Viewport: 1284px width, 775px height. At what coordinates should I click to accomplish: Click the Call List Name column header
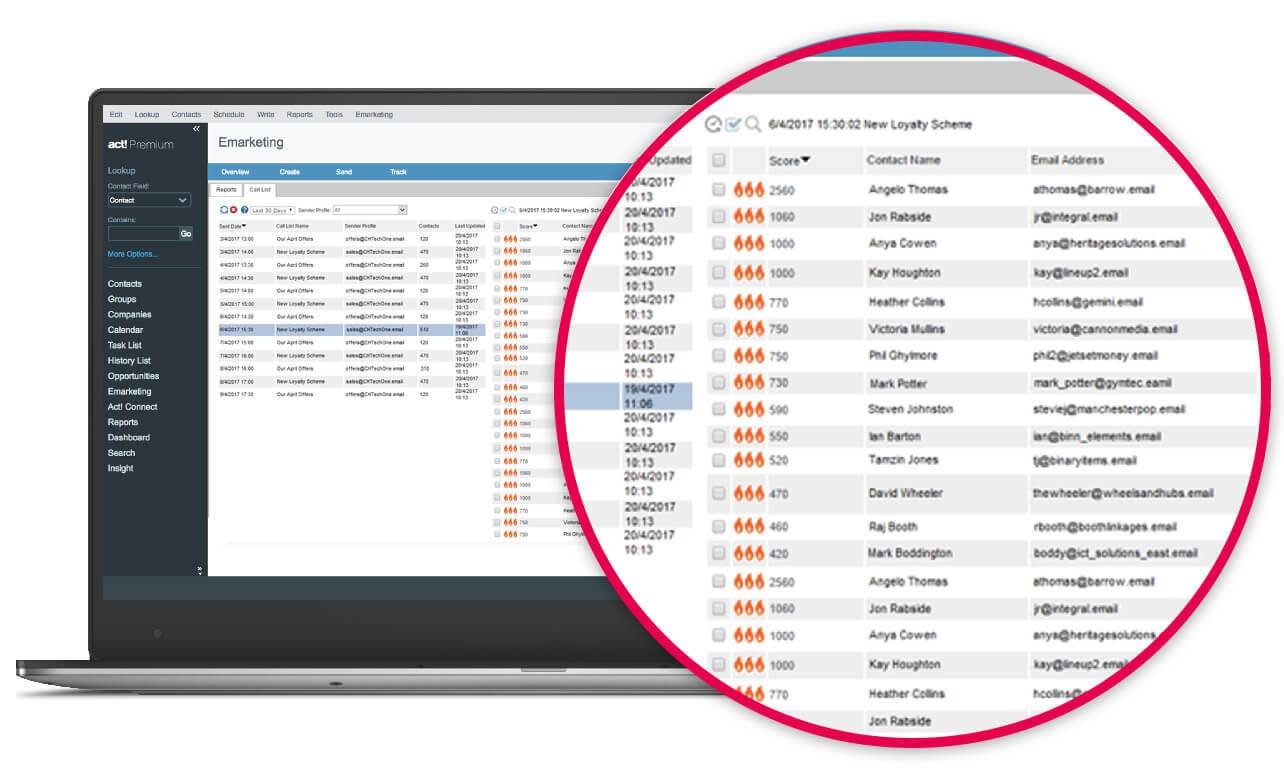coord(293,226)
